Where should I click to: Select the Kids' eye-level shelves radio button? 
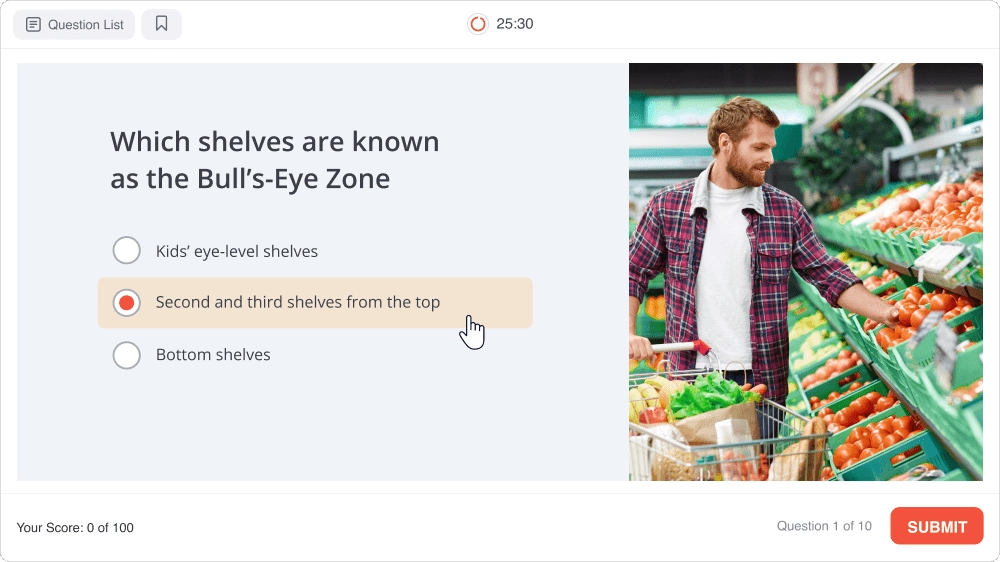(x=127, y=251)
